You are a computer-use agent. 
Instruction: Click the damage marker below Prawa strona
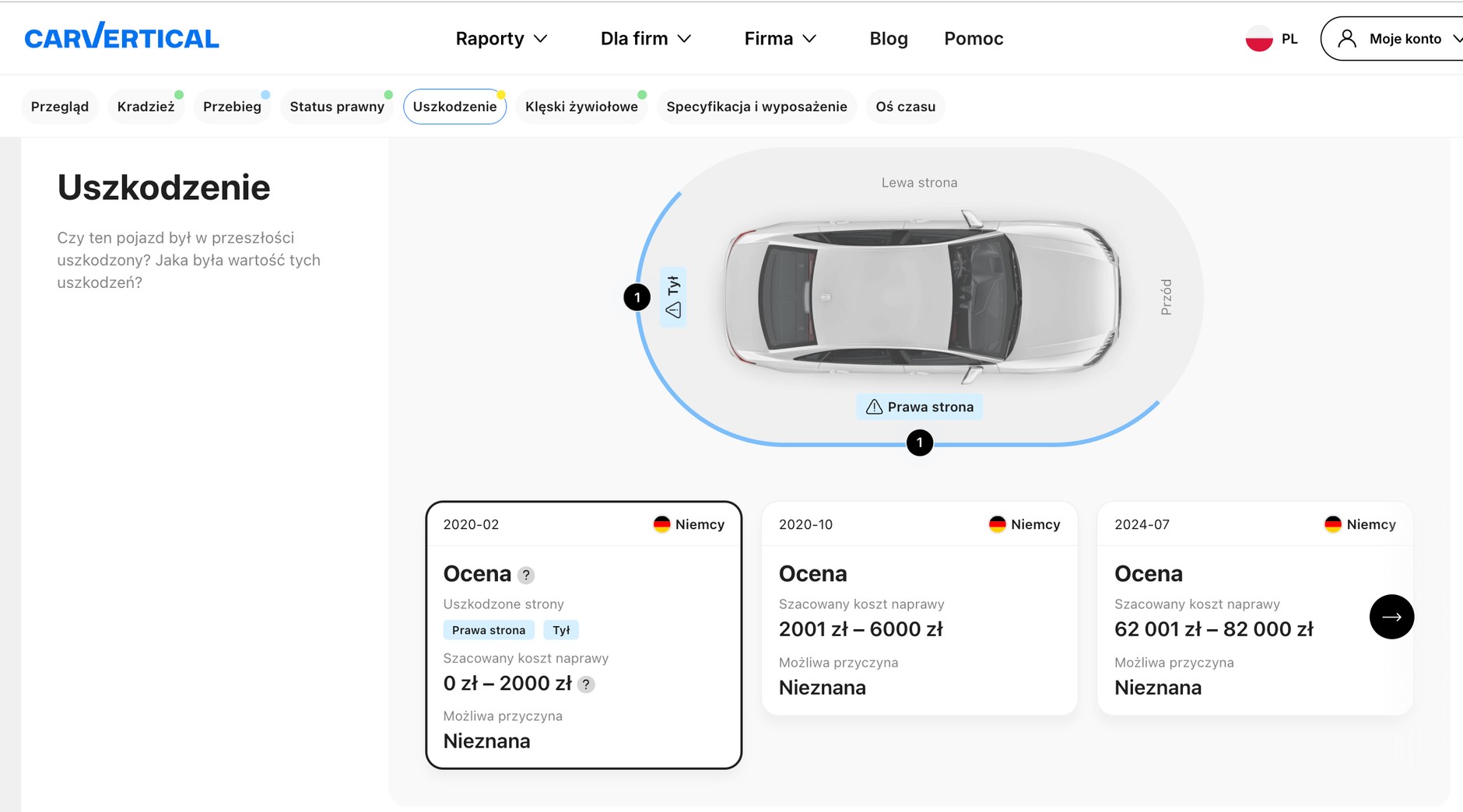pyautogui.click(x=919, y=443)
